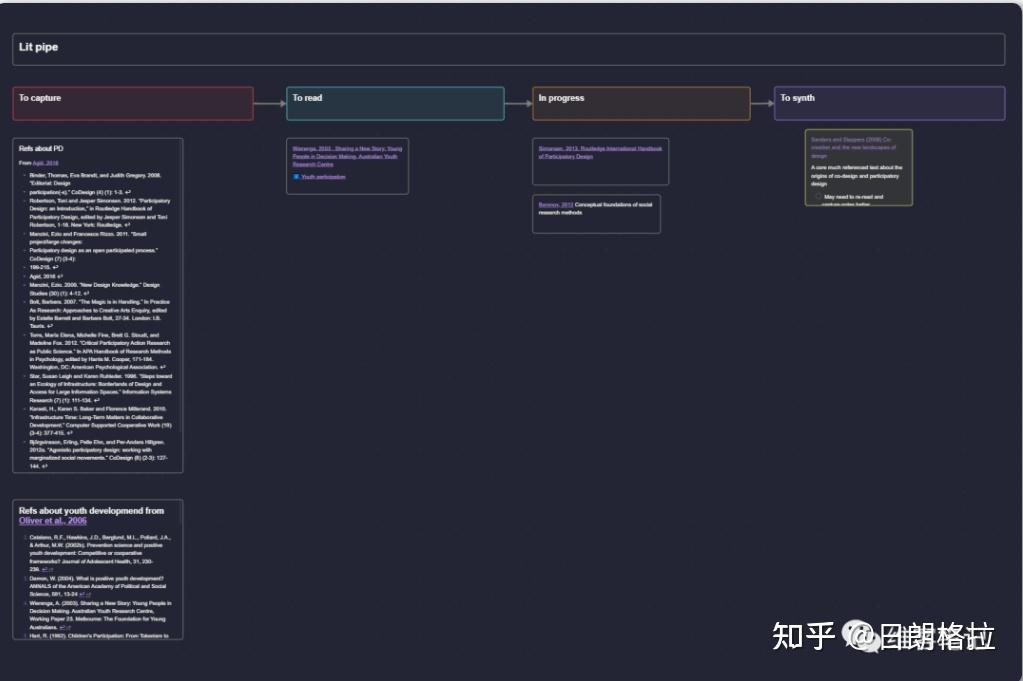1023x681 pixels.
Task: Click the backlink arrow beside the Damon 2004 entry
Action: pyautogui.click(x=84, y=594)
